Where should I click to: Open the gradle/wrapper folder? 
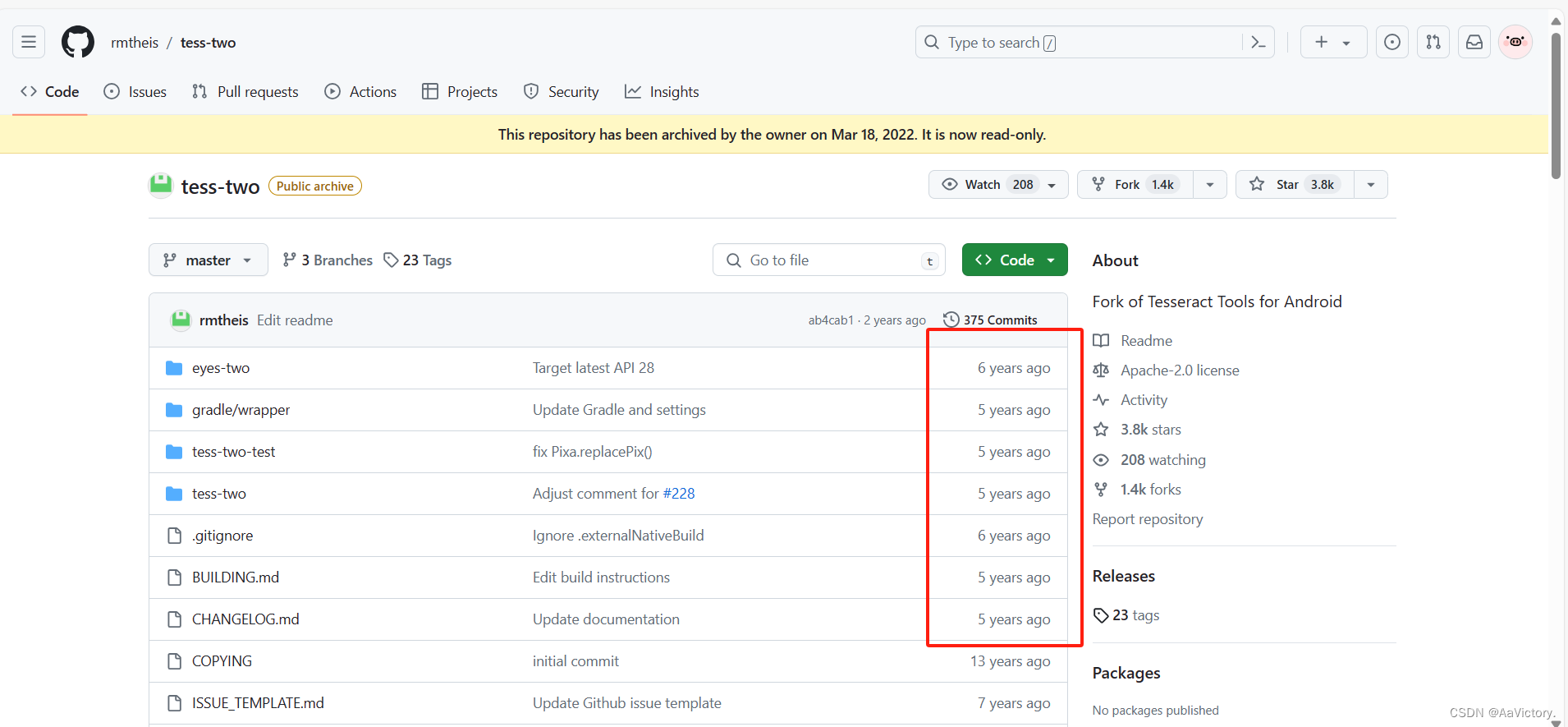[x=241, y=410]
